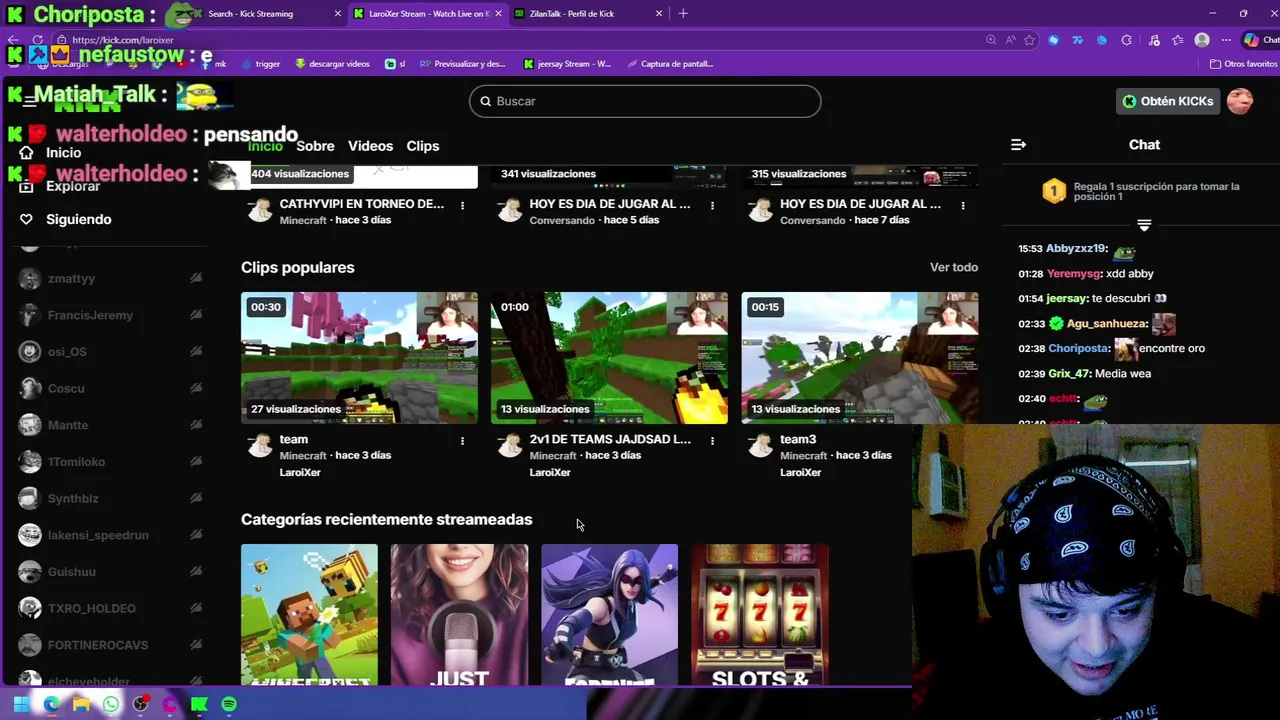1280x720 pixels.
Task: Go to Siguiendo in the sidebar
Action: [x=66, y=219]
